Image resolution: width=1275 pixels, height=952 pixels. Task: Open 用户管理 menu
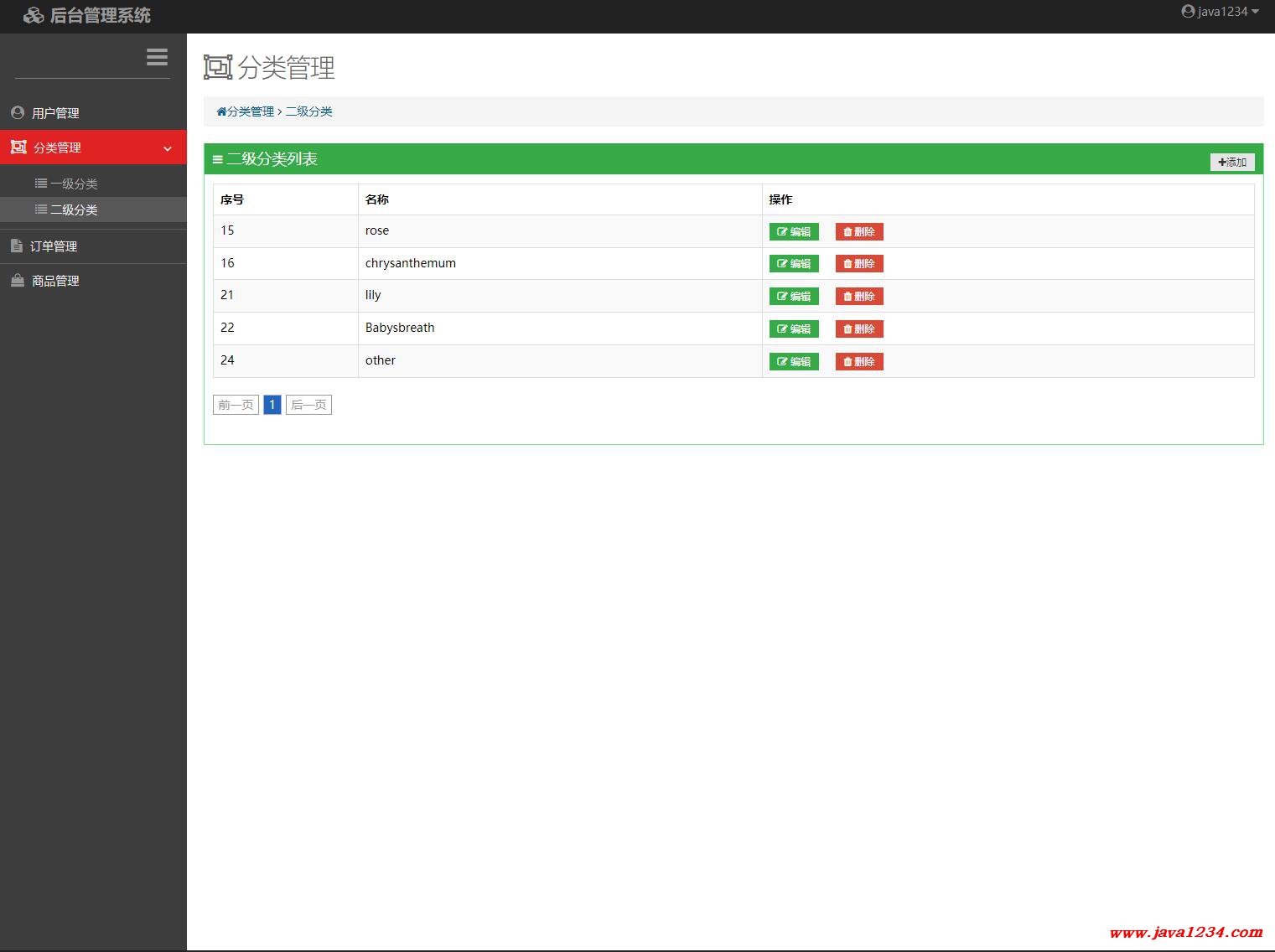click(93, 113)
